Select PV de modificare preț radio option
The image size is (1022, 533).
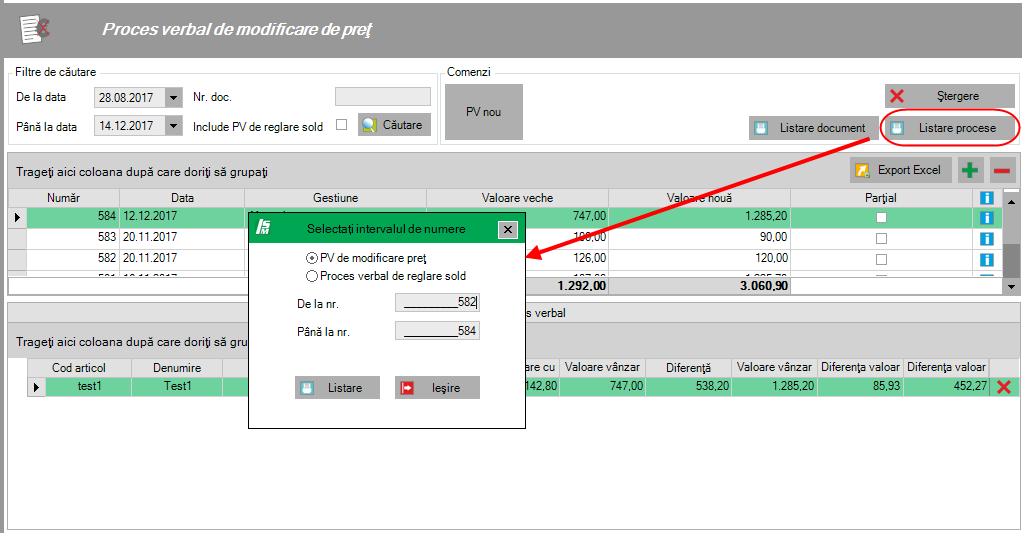(312, 258)
